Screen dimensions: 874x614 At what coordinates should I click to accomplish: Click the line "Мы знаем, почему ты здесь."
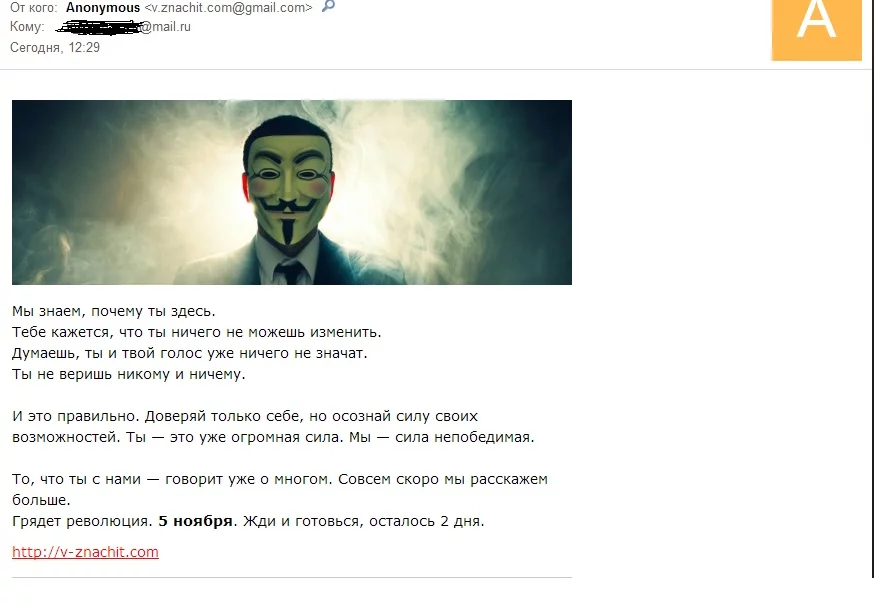coord(114,311)
